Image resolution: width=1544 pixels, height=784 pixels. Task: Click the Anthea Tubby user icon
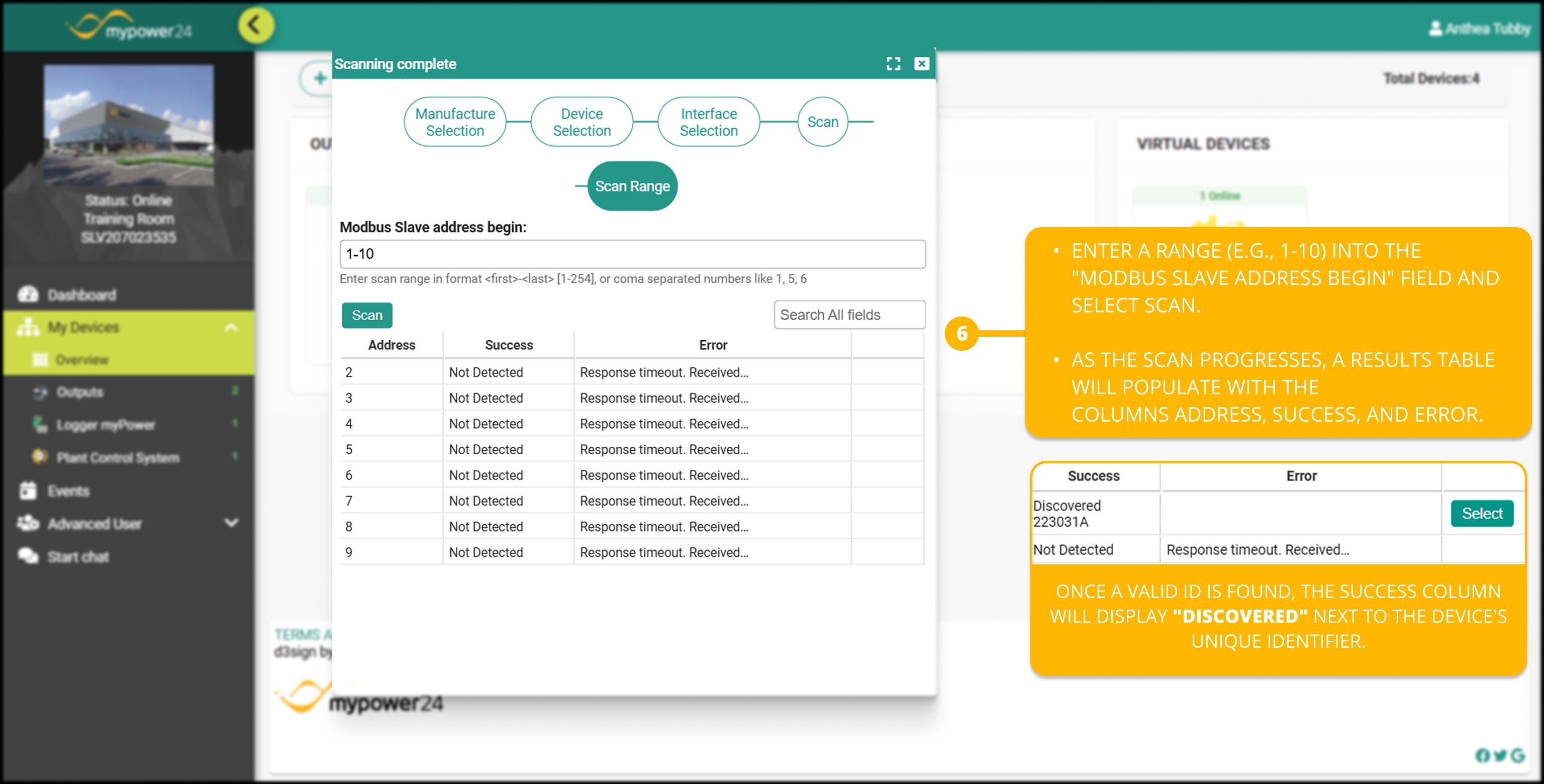(x=1435, y=28)
